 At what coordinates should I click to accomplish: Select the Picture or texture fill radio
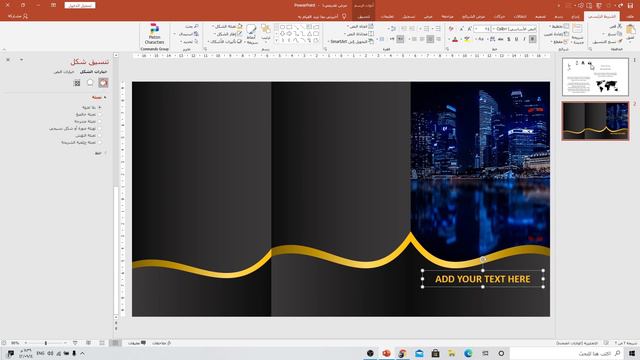100,128
